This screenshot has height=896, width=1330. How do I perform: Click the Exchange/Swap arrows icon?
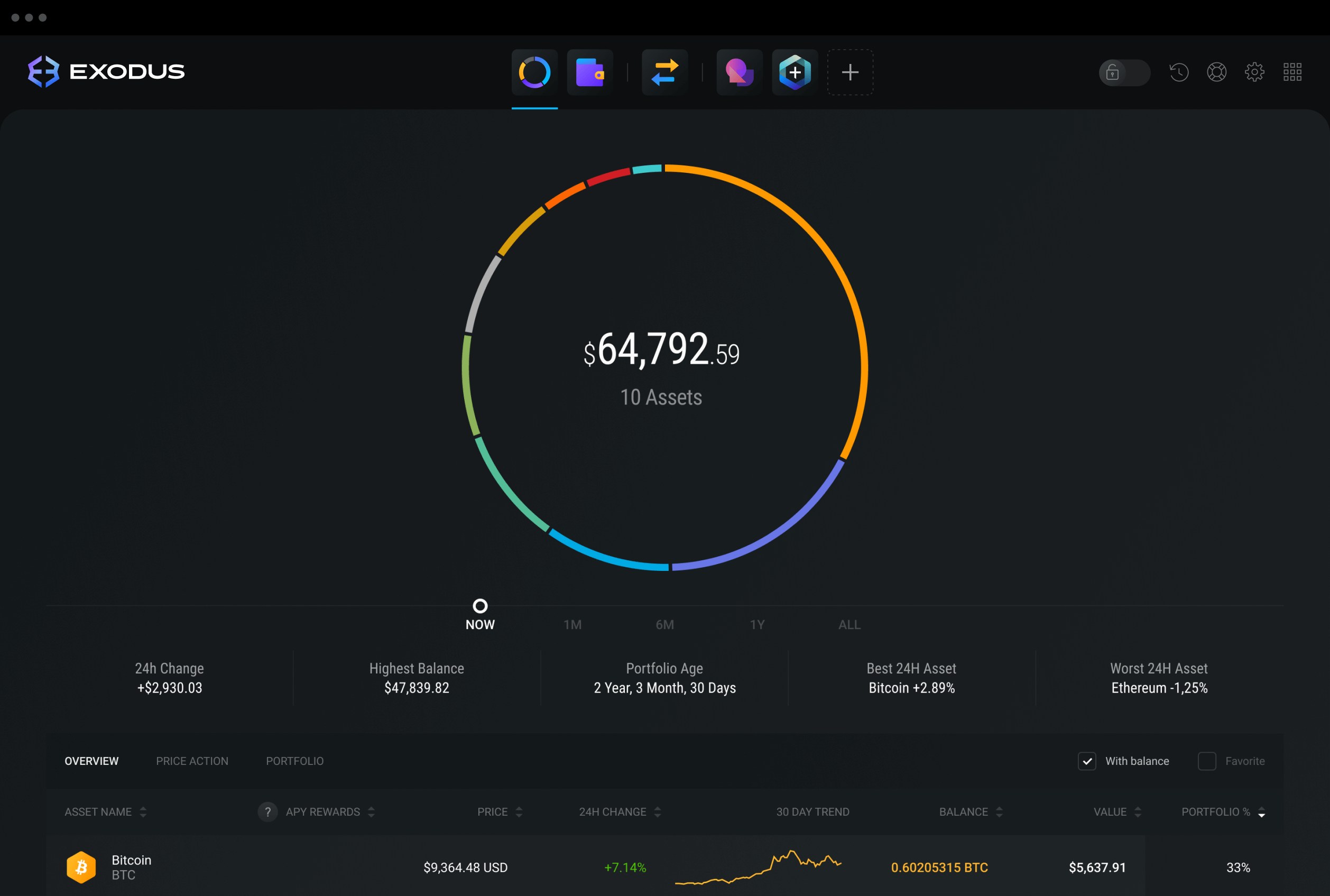[665, 70]
